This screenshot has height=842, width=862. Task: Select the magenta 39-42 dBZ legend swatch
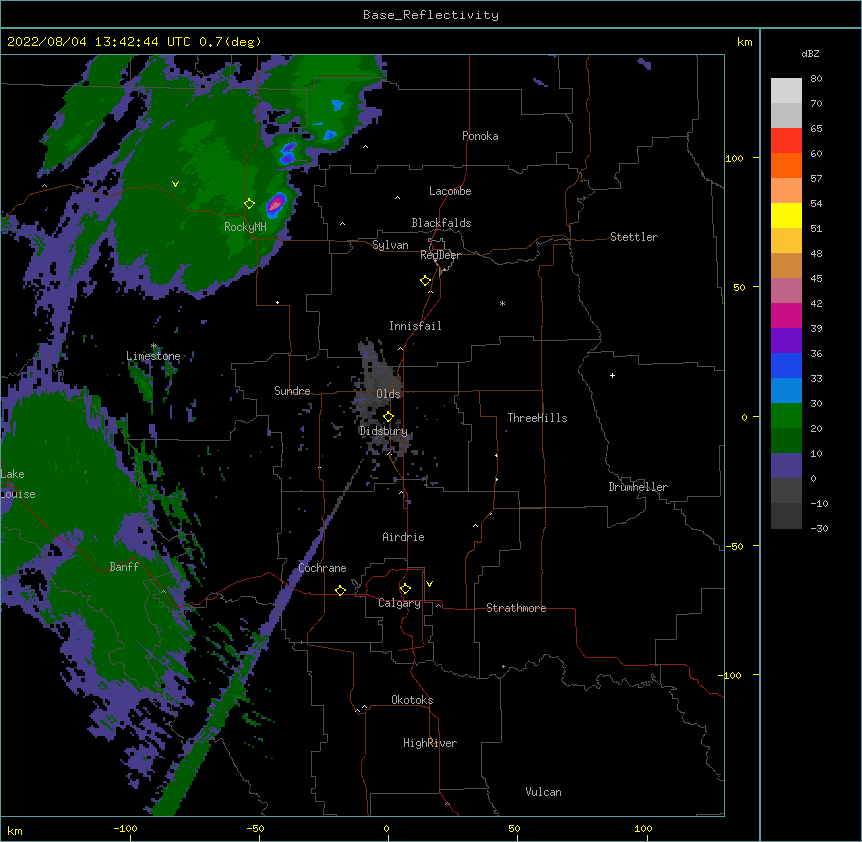click(x=786, y=315)
